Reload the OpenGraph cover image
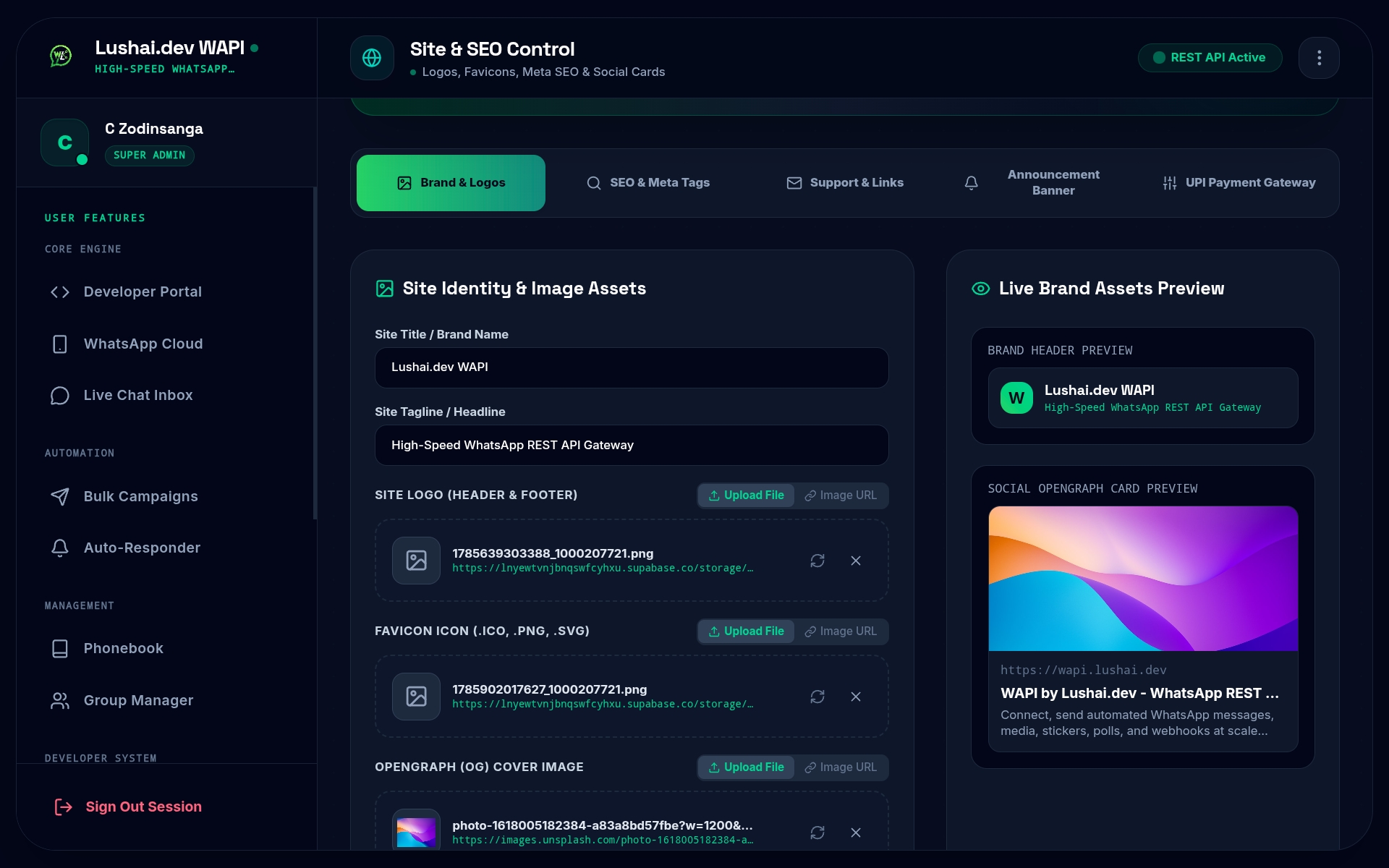Screen dimensions: 1389x868 [x=817, y=833]
